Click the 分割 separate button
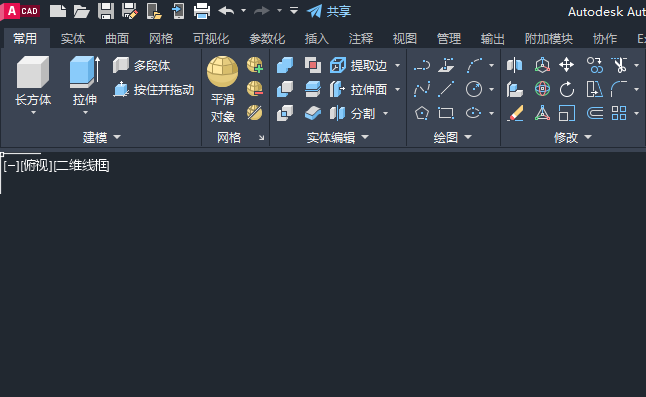The image size is (646, 397). coord(352,113)
